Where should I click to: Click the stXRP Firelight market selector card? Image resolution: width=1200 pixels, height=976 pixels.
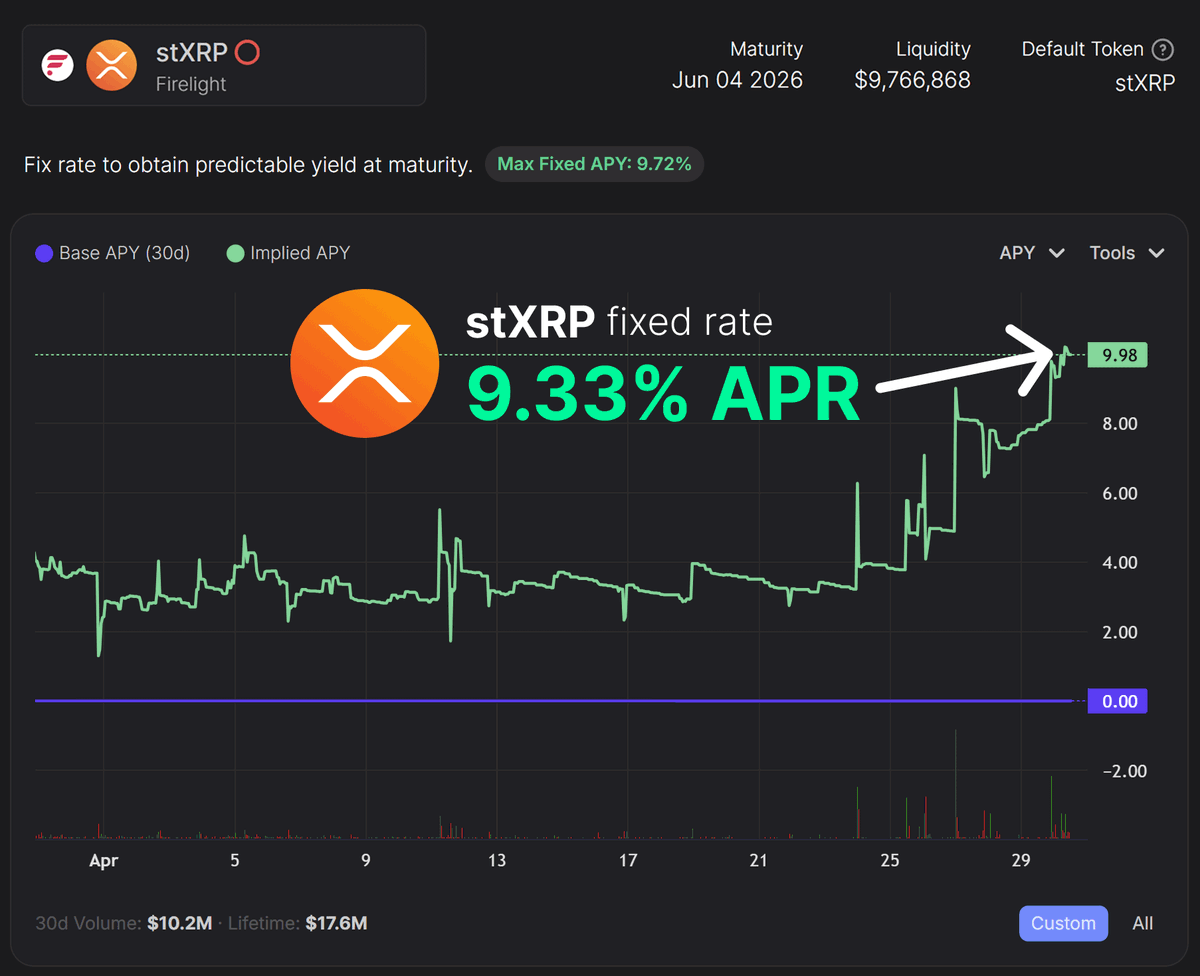pos(224,66)
